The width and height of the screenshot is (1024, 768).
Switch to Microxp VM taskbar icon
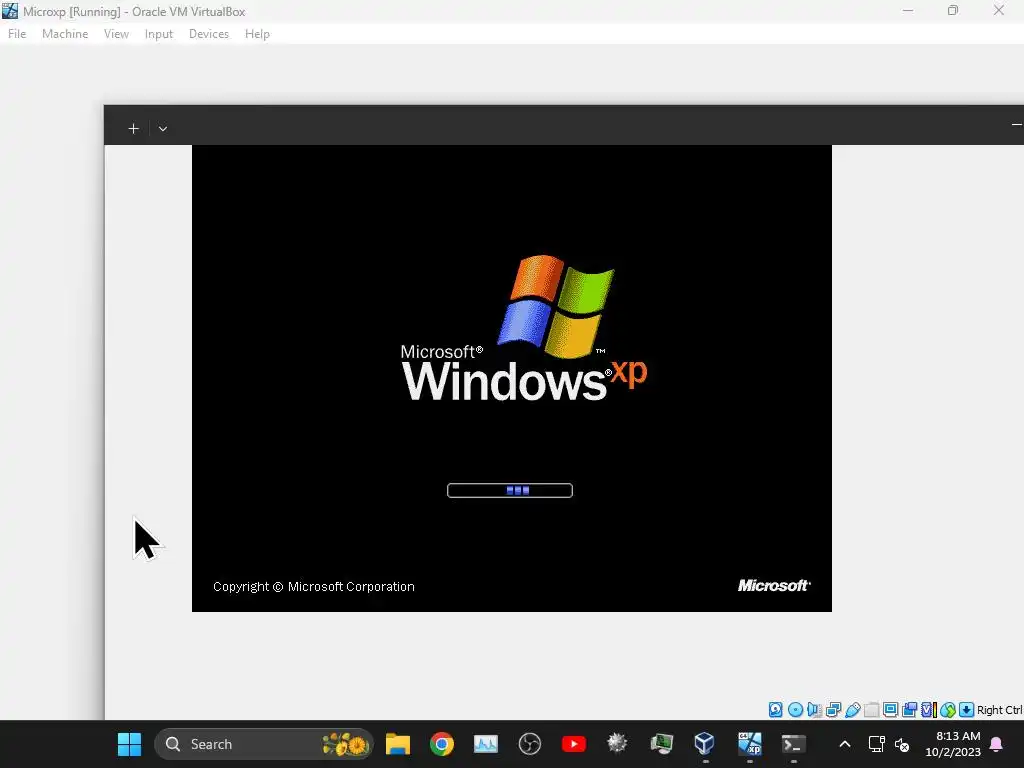(750, 743)
